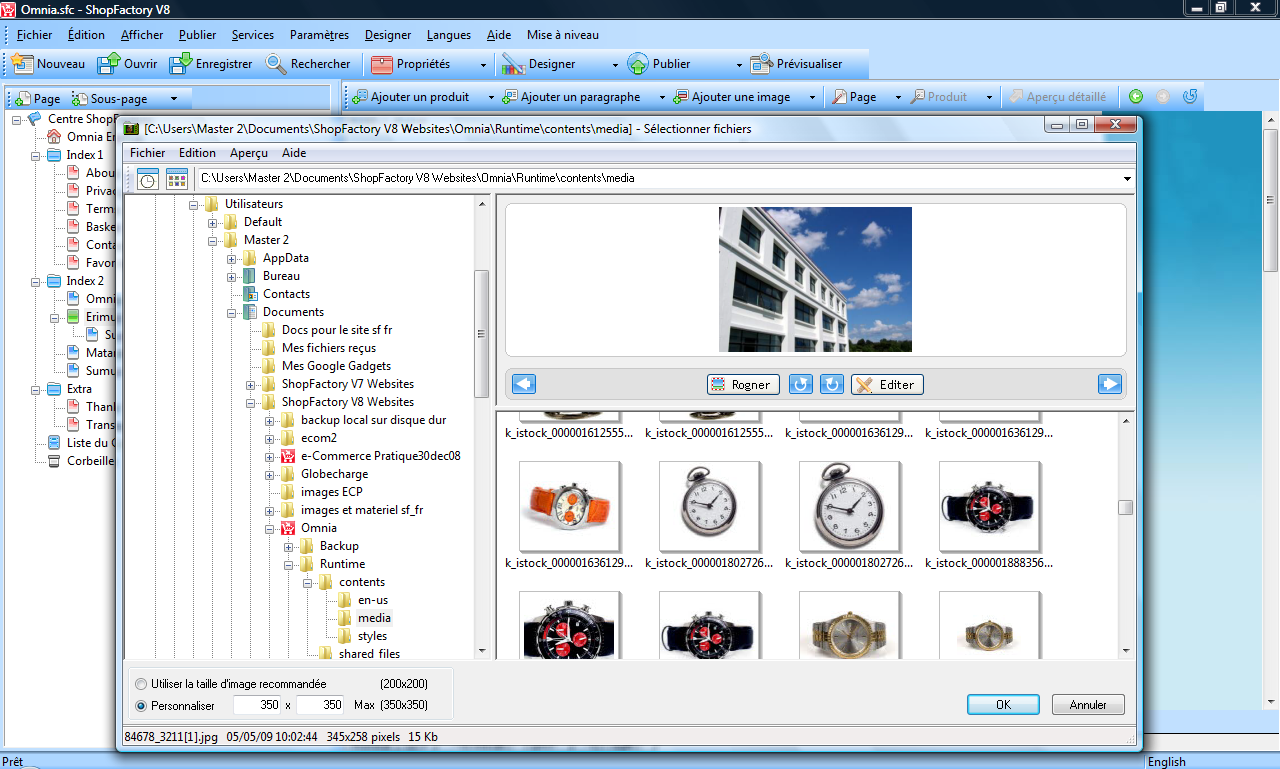The width and height of the screenshot is (1280, 769).
Task: Go to the previous preview image arrow
Action: click(524, 384)
